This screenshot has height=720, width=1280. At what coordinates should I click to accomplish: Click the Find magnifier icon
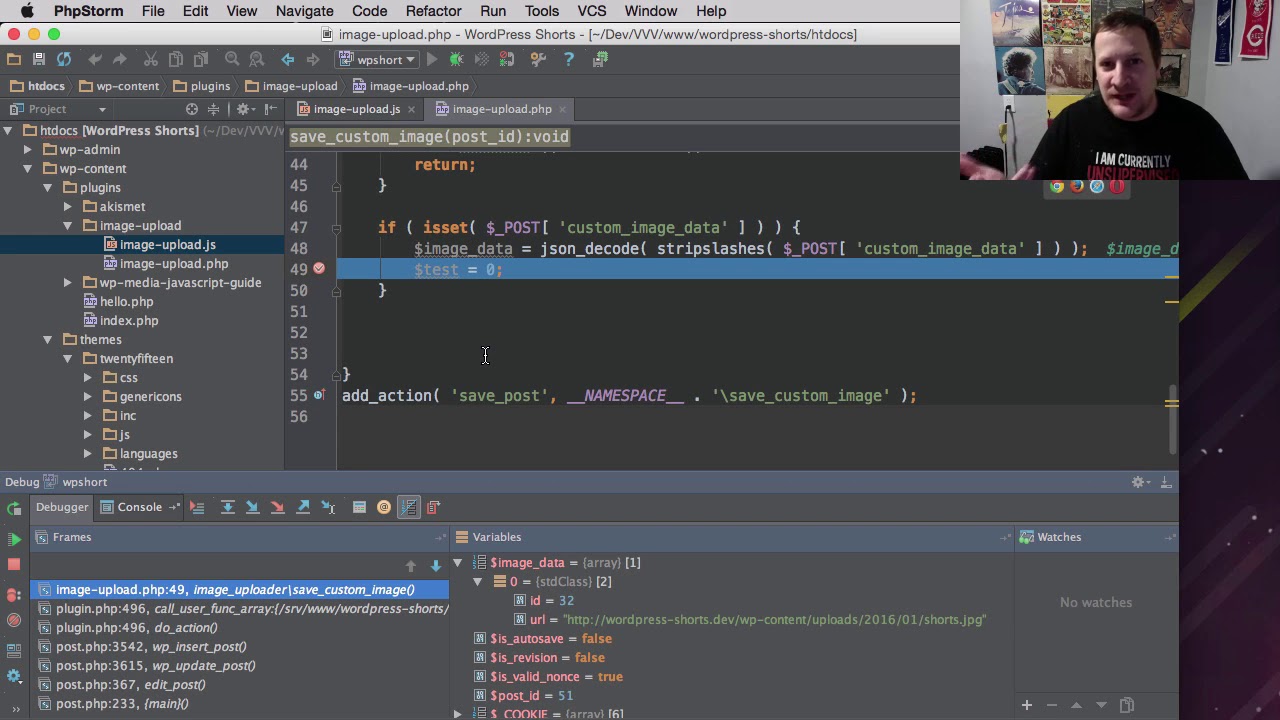click(232, 60)
